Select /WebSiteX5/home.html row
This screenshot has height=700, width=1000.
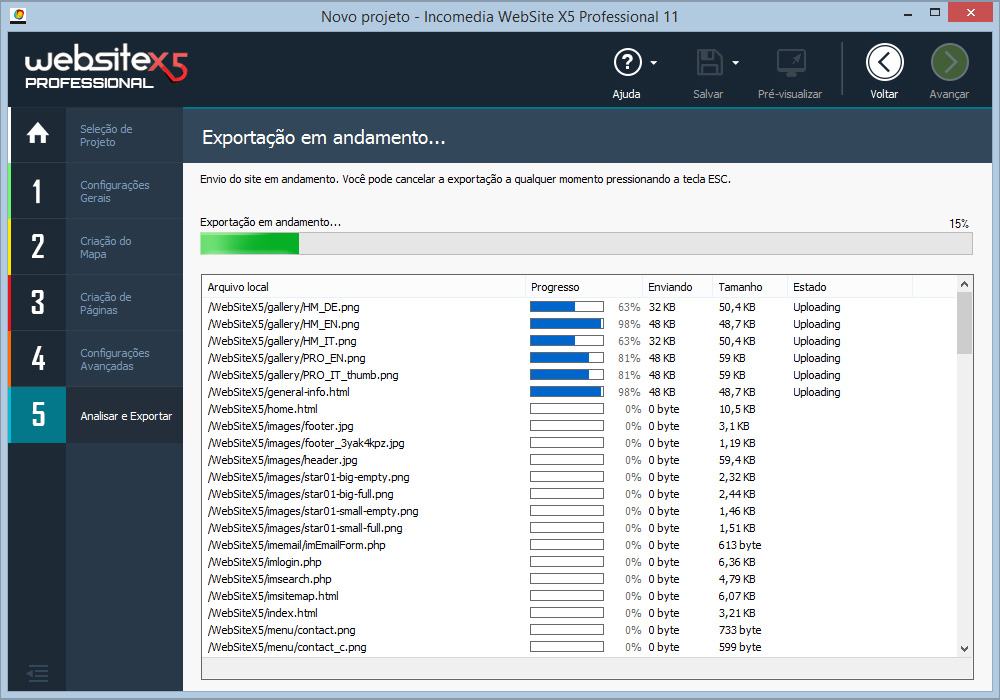click(579, 409)
